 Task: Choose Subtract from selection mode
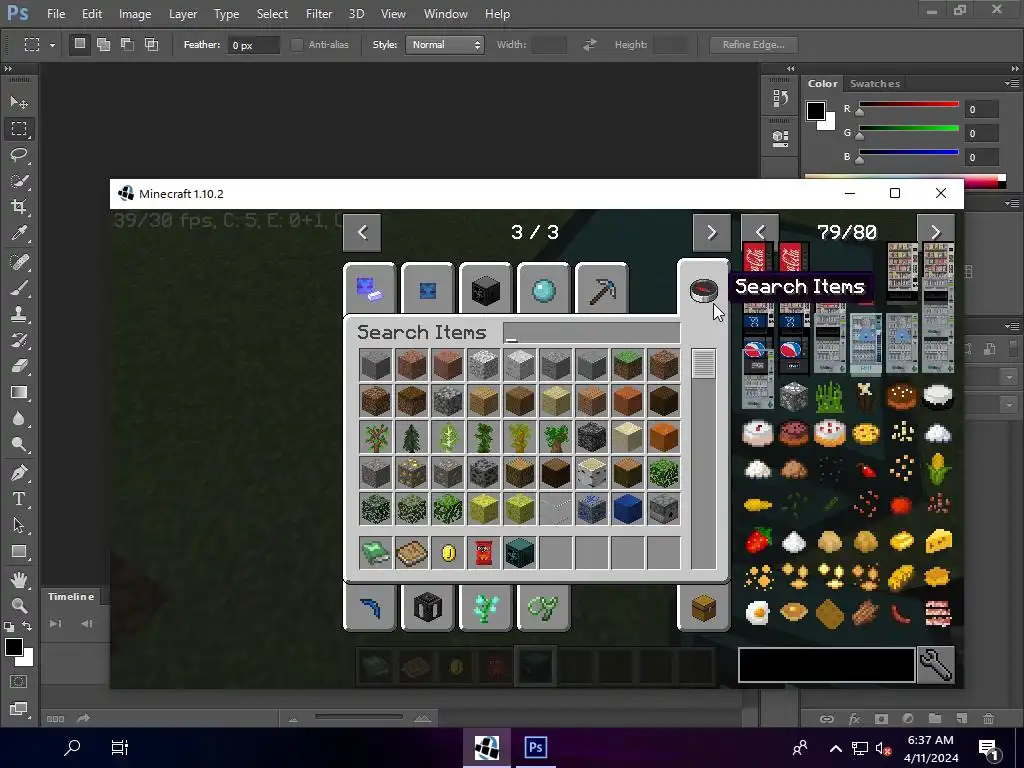coord(127,44)
